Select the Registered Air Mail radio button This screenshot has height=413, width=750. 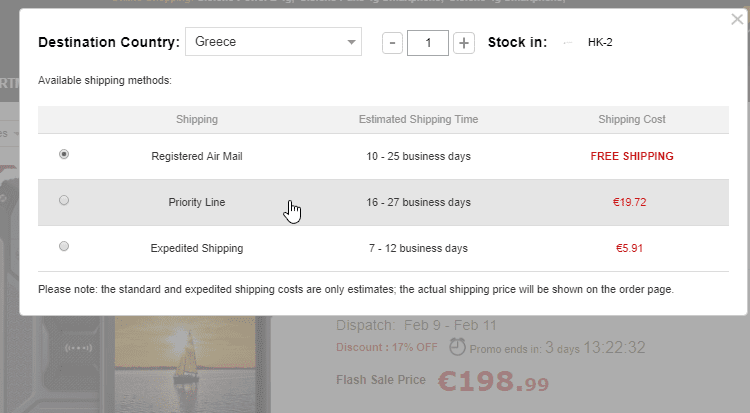coord(64,155)
